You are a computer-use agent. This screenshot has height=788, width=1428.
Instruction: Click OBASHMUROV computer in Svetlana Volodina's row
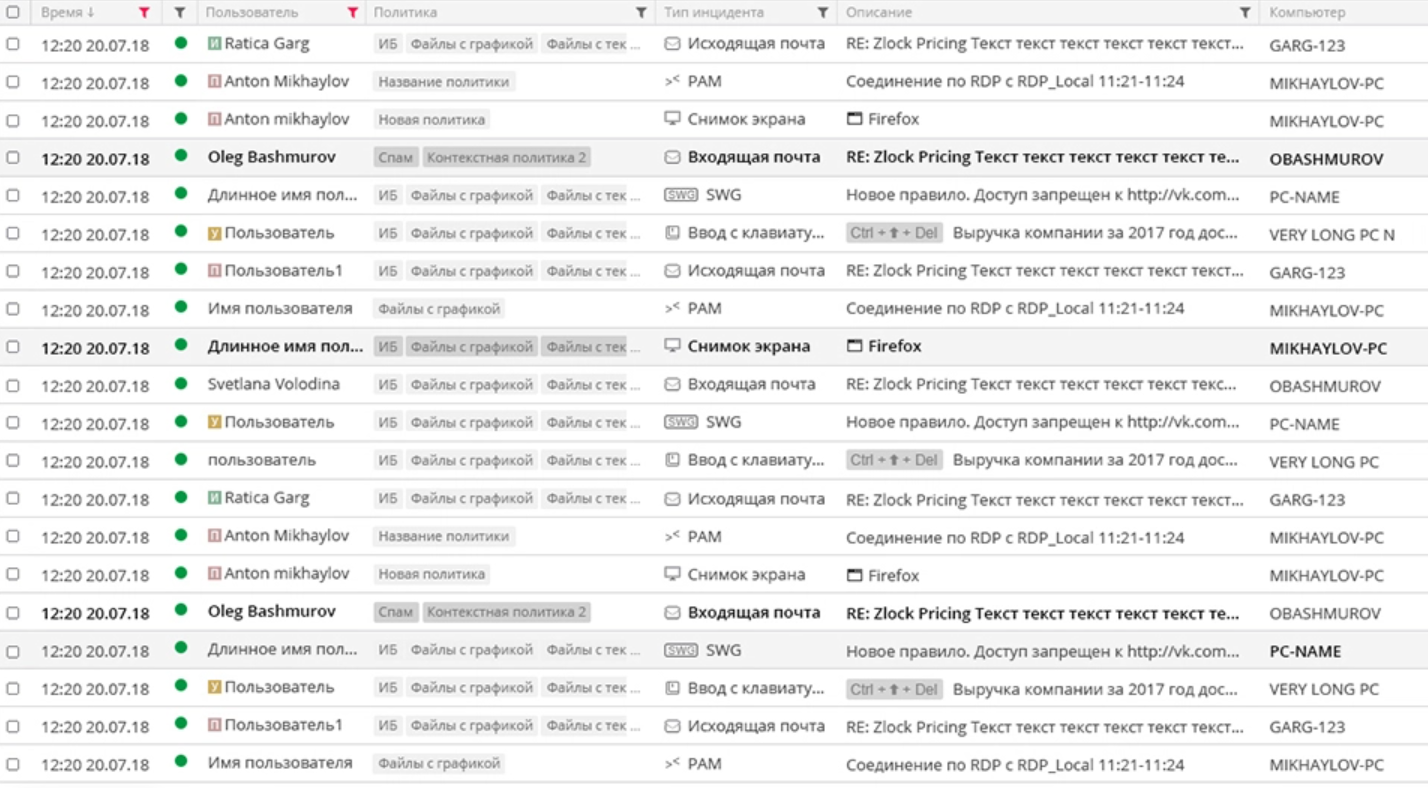pyautogui.click(x=1325, y=386)
